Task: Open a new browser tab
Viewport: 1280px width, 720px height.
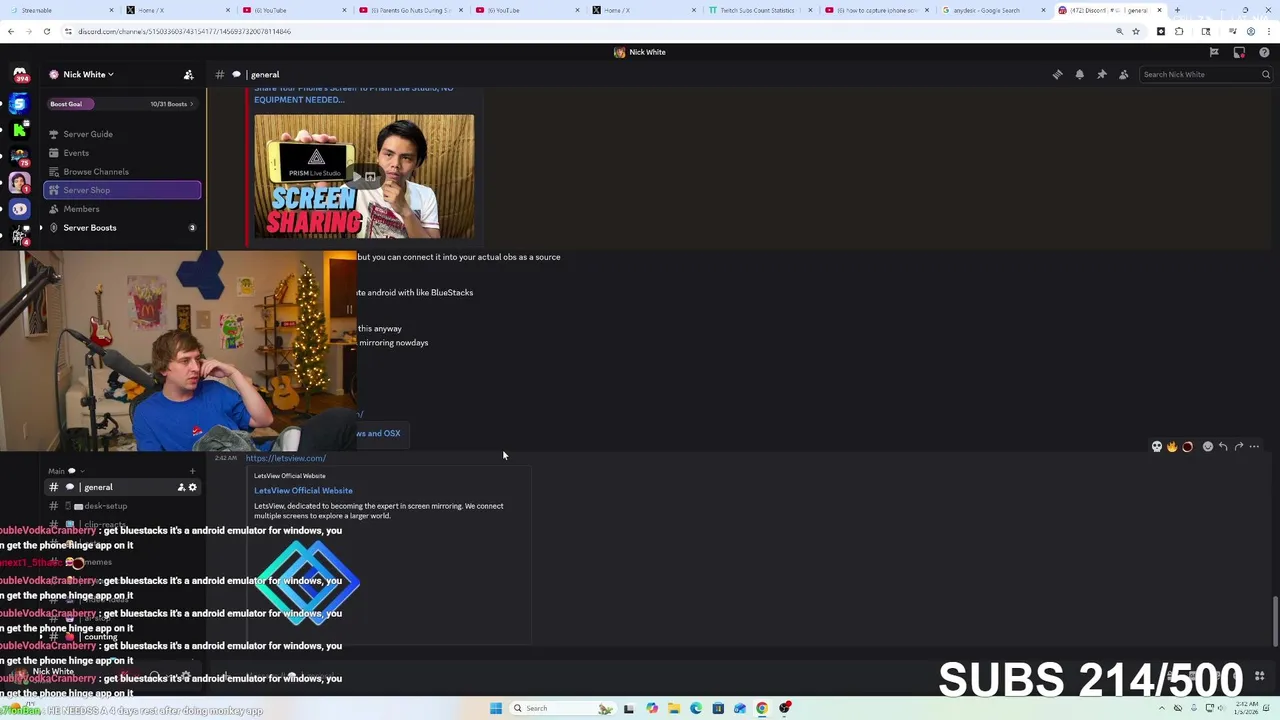Action: pyautogui.click(x=1177, y=10)
